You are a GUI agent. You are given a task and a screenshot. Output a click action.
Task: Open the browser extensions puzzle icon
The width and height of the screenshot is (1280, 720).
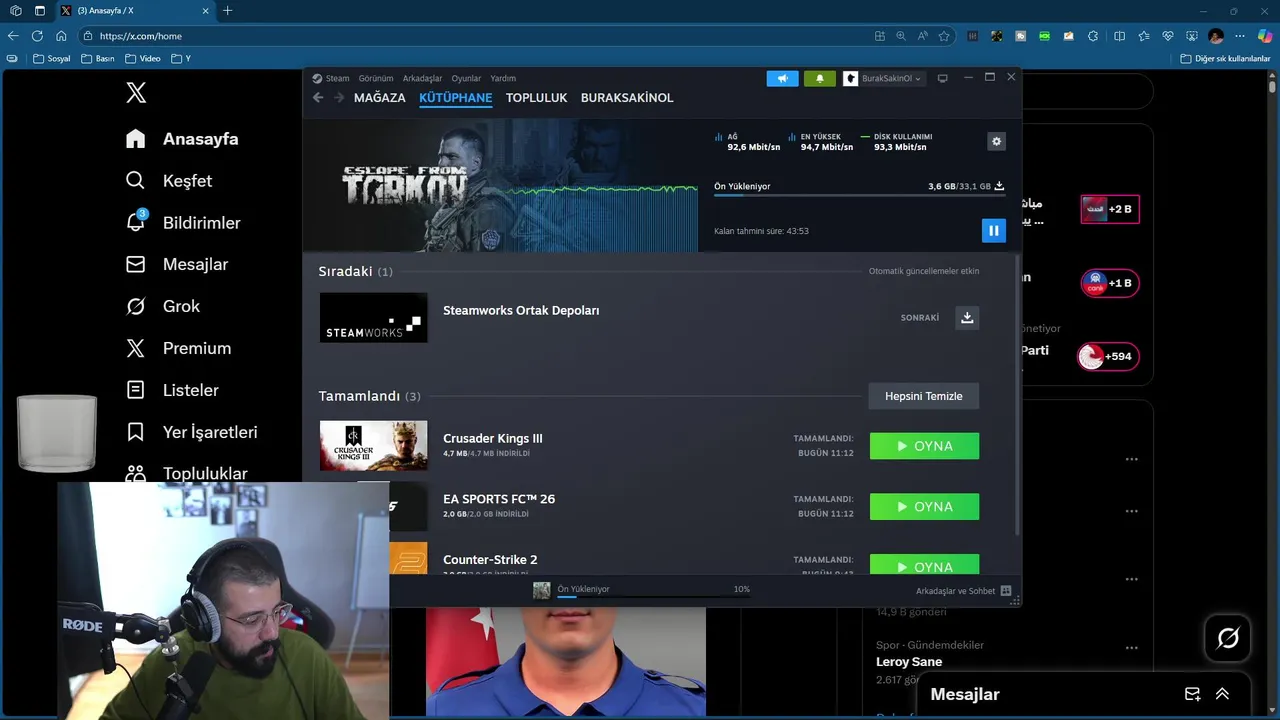click(x=1093, y=36)
